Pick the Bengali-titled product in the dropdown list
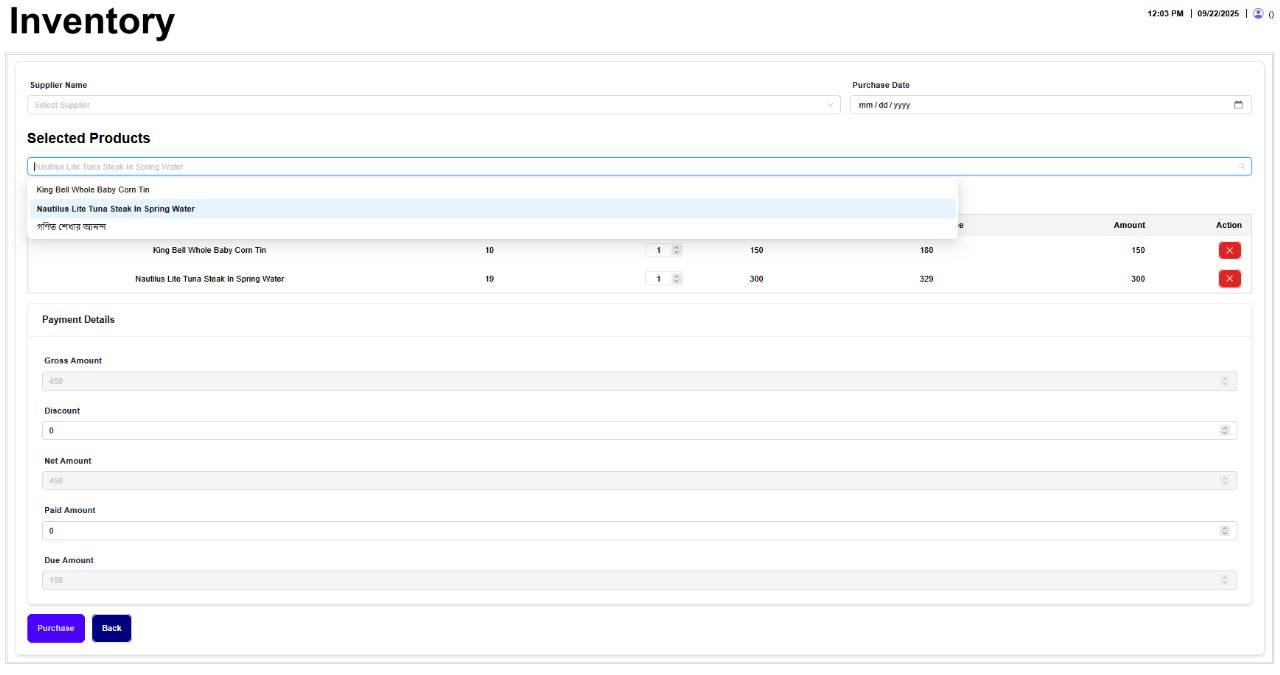1280x675 pixels. [71, 227]
